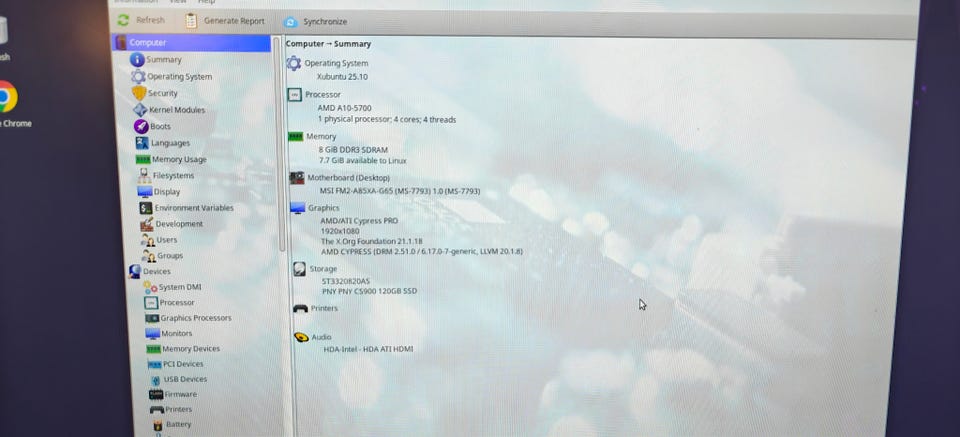Click the Operating System heading in summary
Screen dimensions: 960x437
(x=336, y=63)
